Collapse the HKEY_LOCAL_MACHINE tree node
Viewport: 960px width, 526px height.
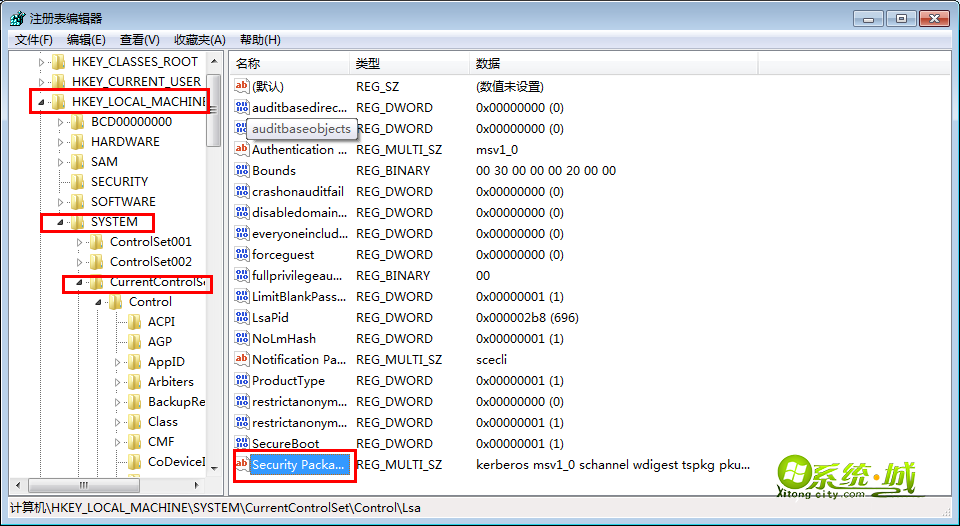click(x=41, y=102)
